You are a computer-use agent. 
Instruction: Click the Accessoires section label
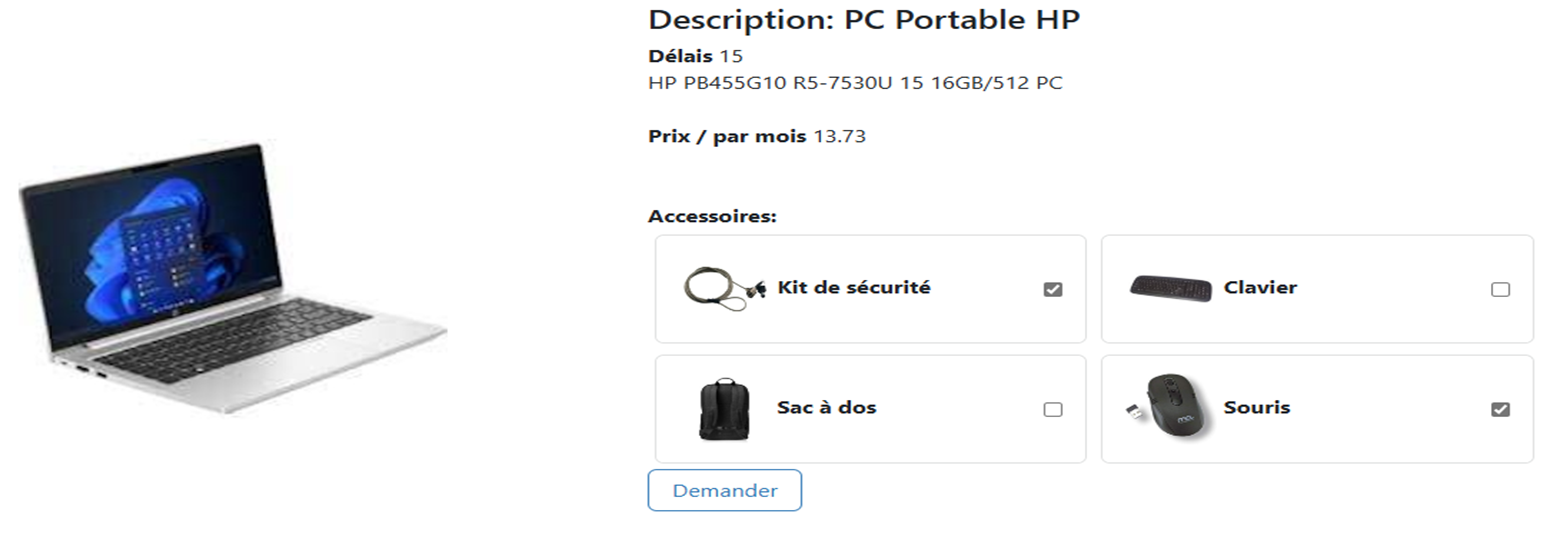pyautogui.click(x=712, y=216)
